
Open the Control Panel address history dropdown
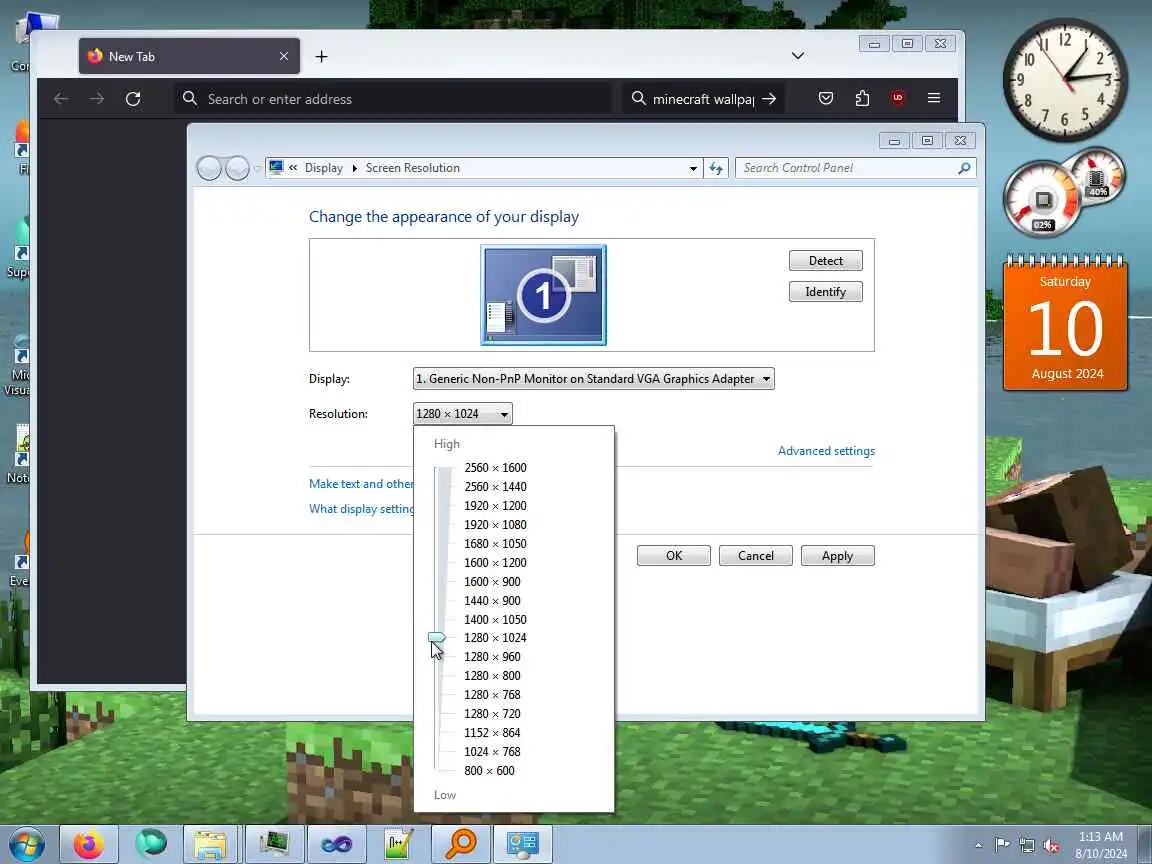click(x=693, y=168)
